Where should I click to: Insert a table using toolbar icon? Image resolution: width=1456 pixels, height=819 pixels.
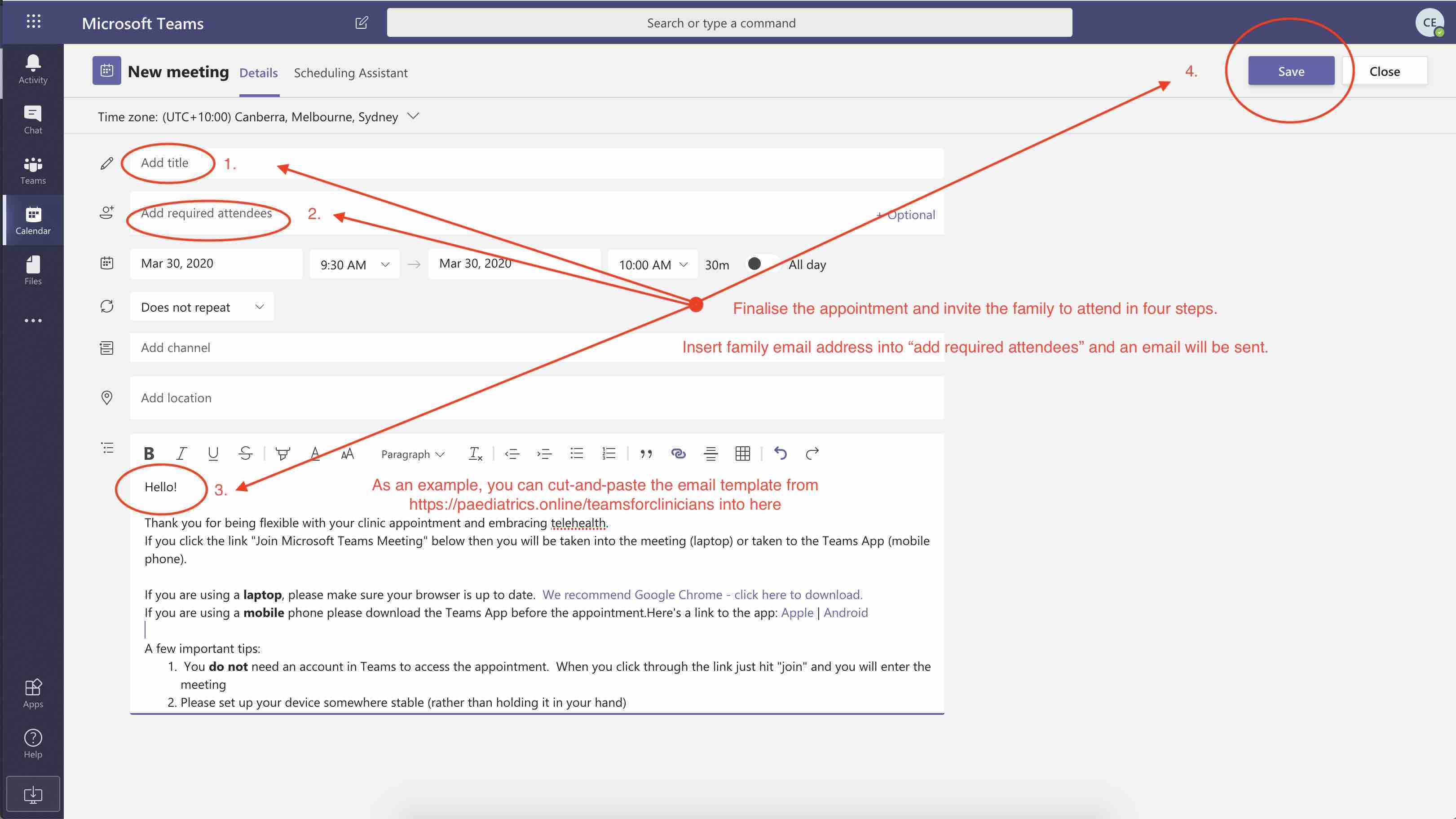(x=742, y=454)
